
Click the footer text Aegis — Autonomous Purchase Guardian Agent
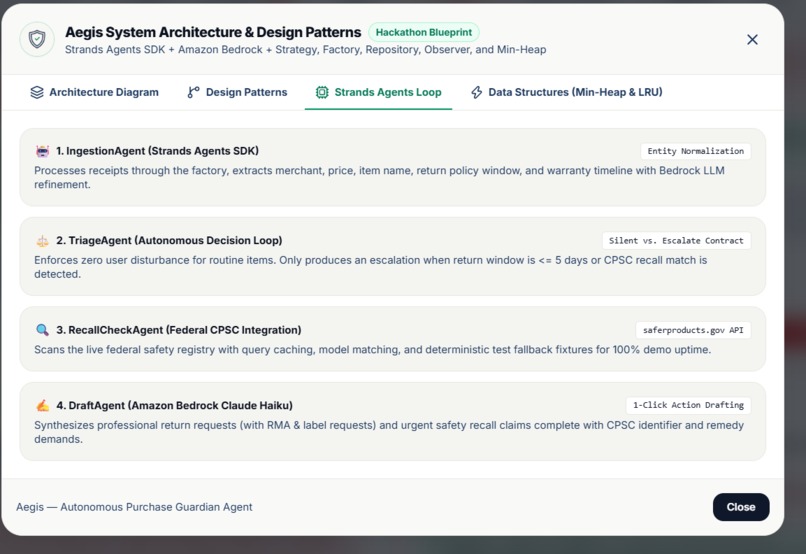pyautogui.click(x=134, y=507)
